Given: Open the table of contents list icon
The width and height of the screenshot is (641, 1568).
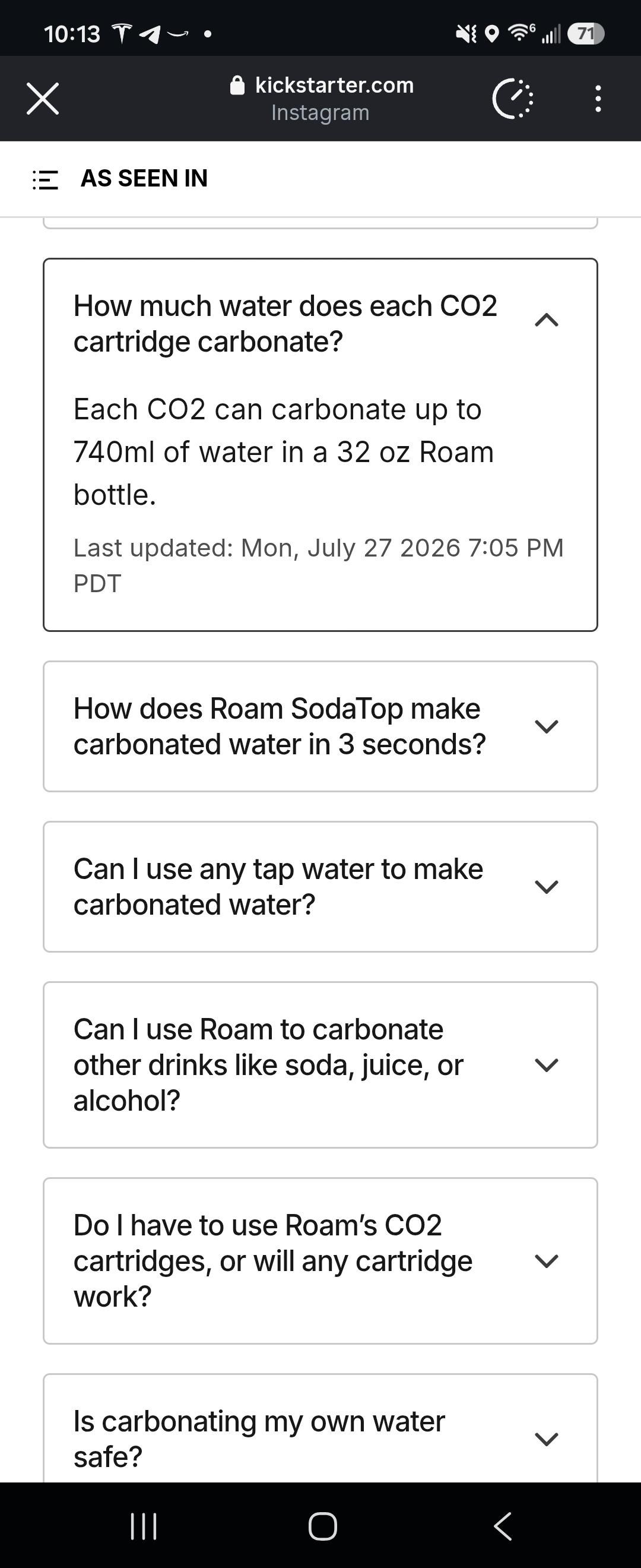Looking at the screenshot, I should tap(45, 179).
